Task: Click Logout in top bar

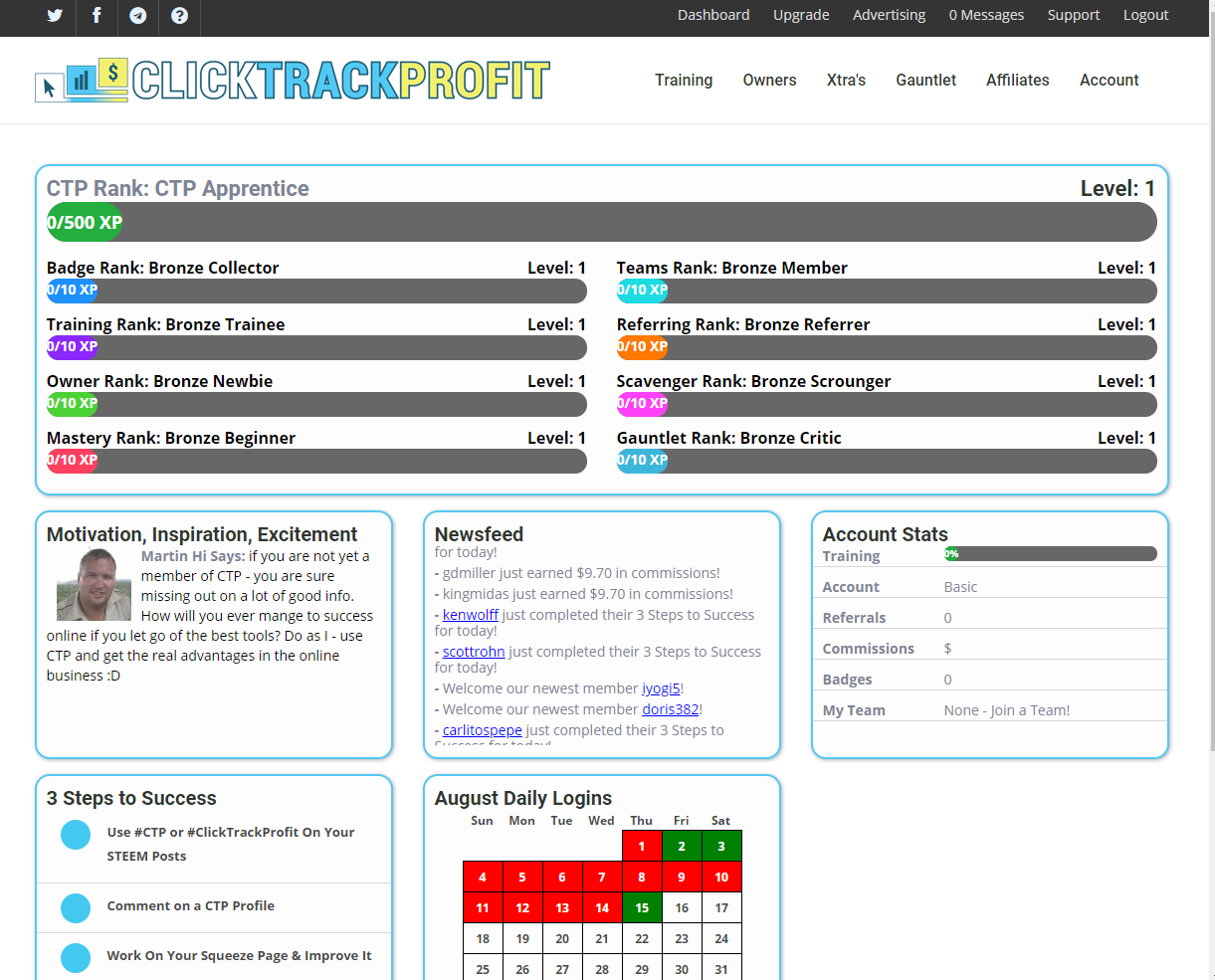Action: click(1145, 15)
